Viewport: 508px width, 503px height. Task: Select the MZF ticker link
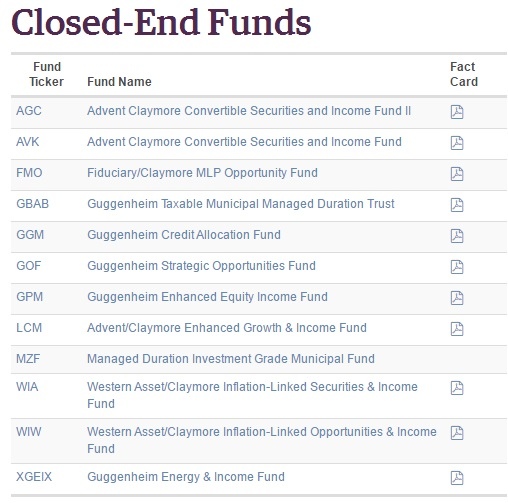[x=28, y=359]
